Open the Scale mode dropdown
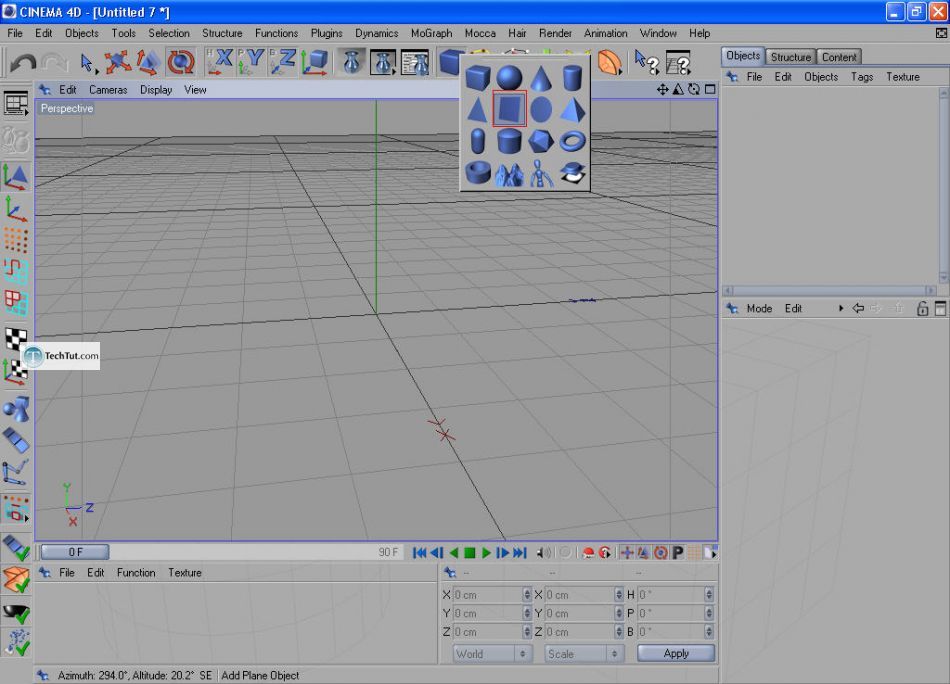This screenshot has width=950, height=684. pyautogui.click(x=583, y=654)
